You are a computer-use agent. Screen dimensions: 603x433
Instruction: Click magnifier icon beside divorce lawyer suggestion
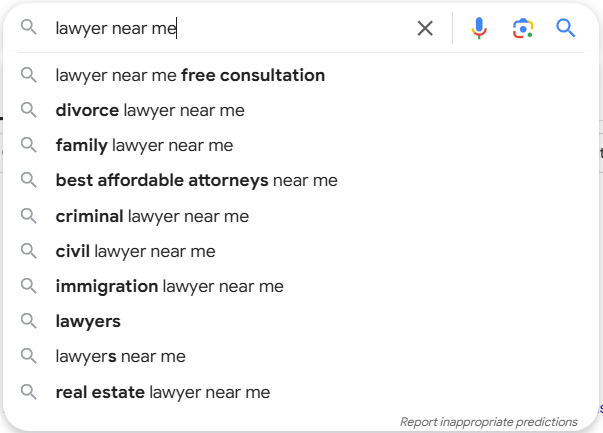(29, 110)
